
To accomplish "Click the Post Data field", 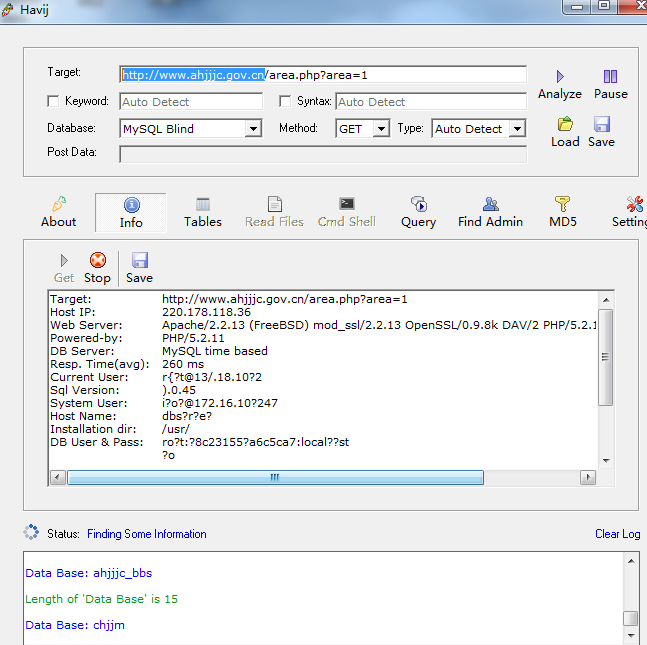I will point(323,154).
